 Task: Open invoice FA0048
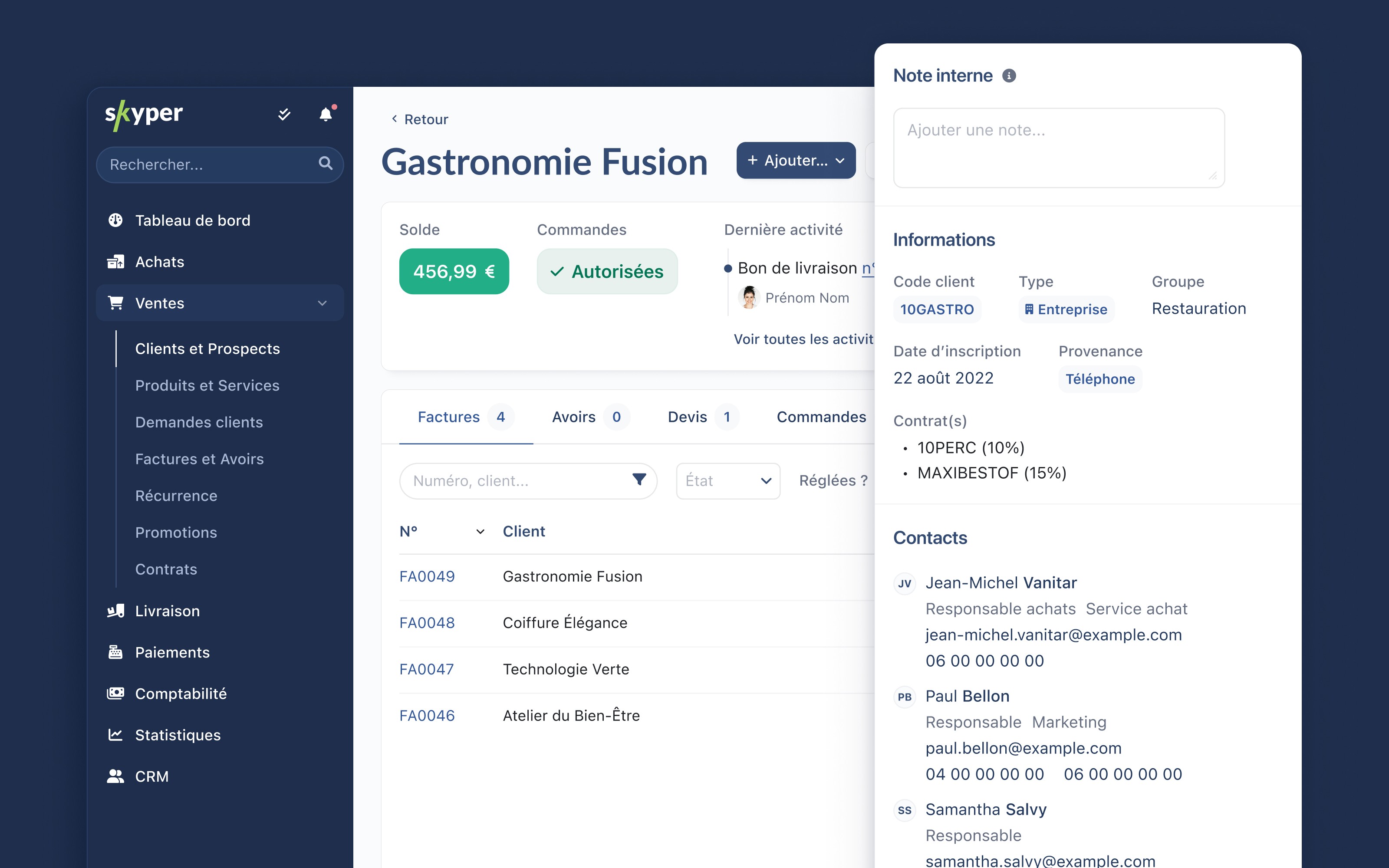point(427,623)
